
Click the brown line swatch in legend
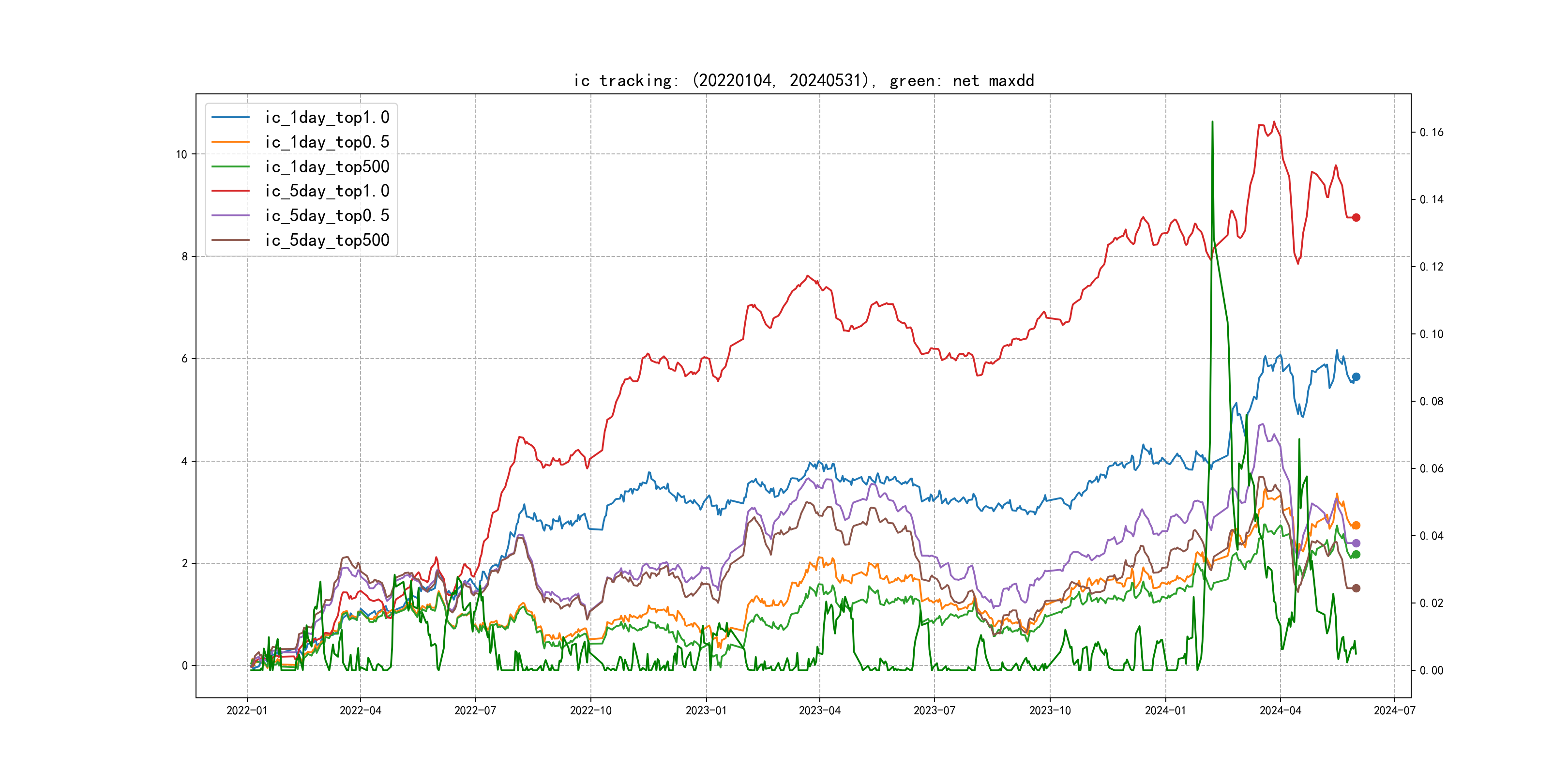click(x=230, y=241)
